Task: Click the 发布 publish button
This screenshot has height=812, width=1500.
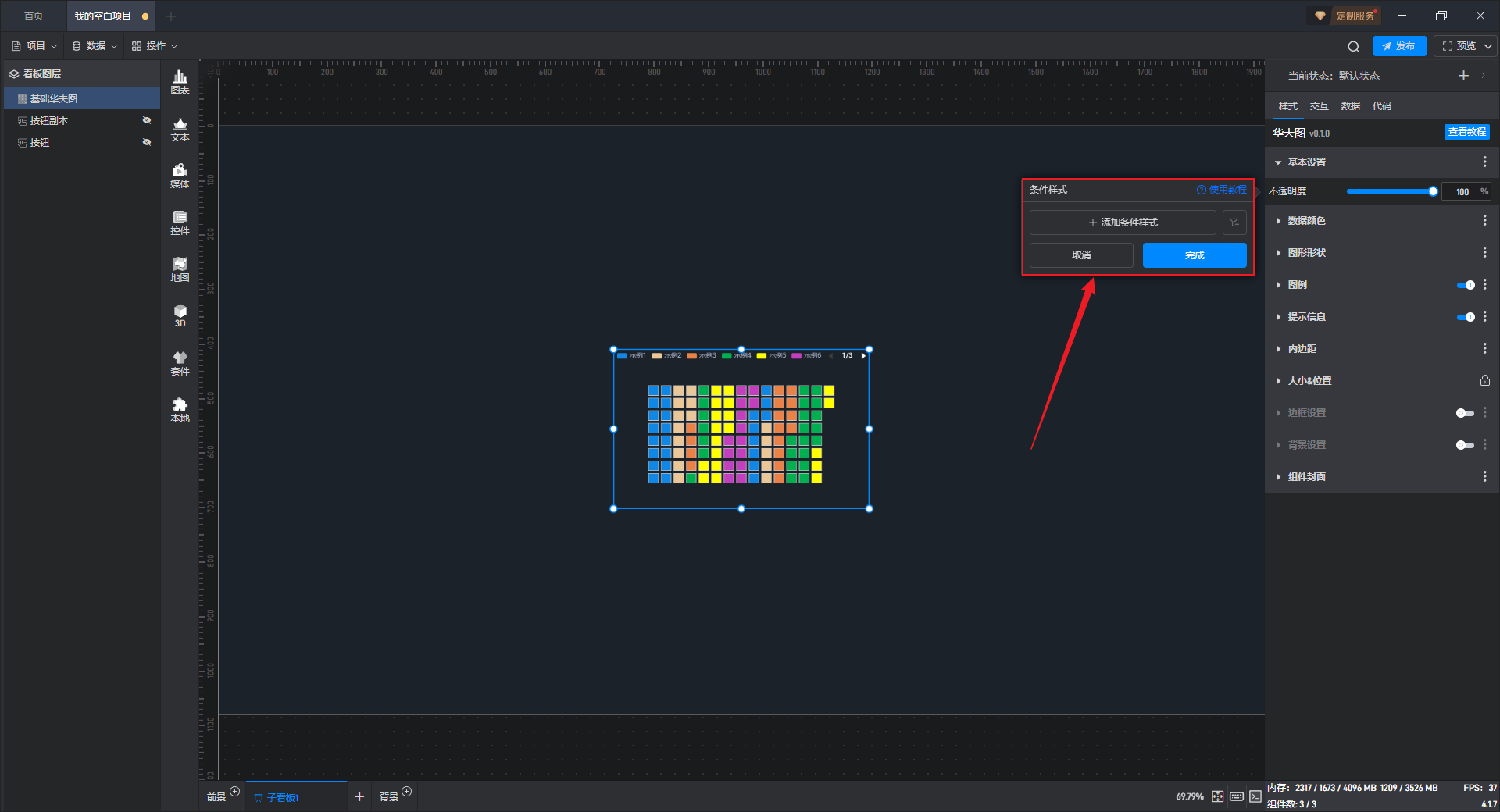Action: point(1399,46)
